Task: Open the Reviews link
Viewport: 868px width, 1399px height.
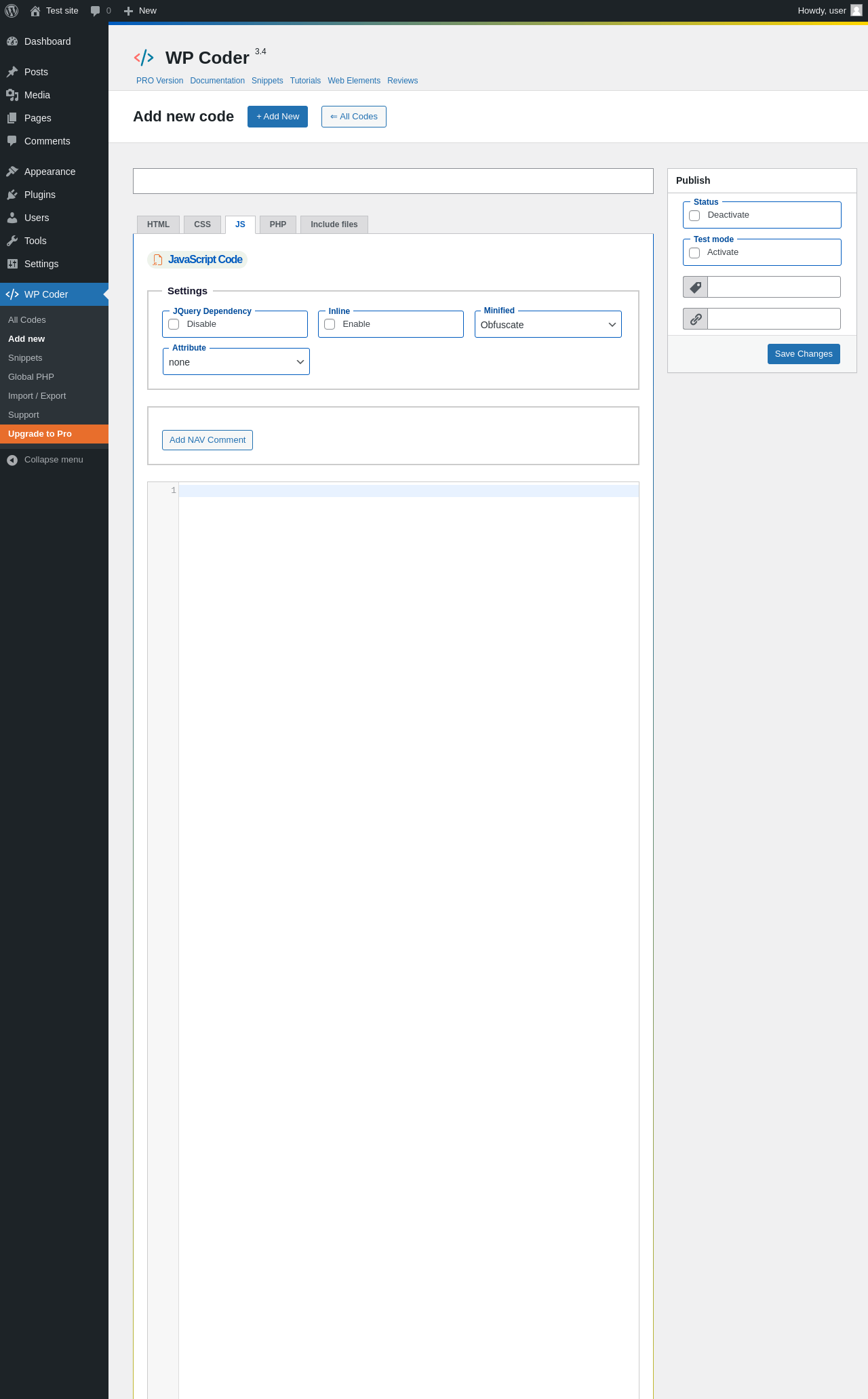Action: pyautogui.click(x=403, y=81)
